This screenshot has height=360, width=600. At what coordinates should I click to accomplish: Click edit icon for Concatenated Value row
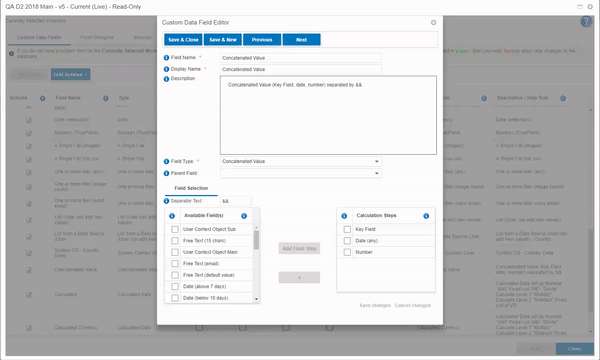point(29,270)
